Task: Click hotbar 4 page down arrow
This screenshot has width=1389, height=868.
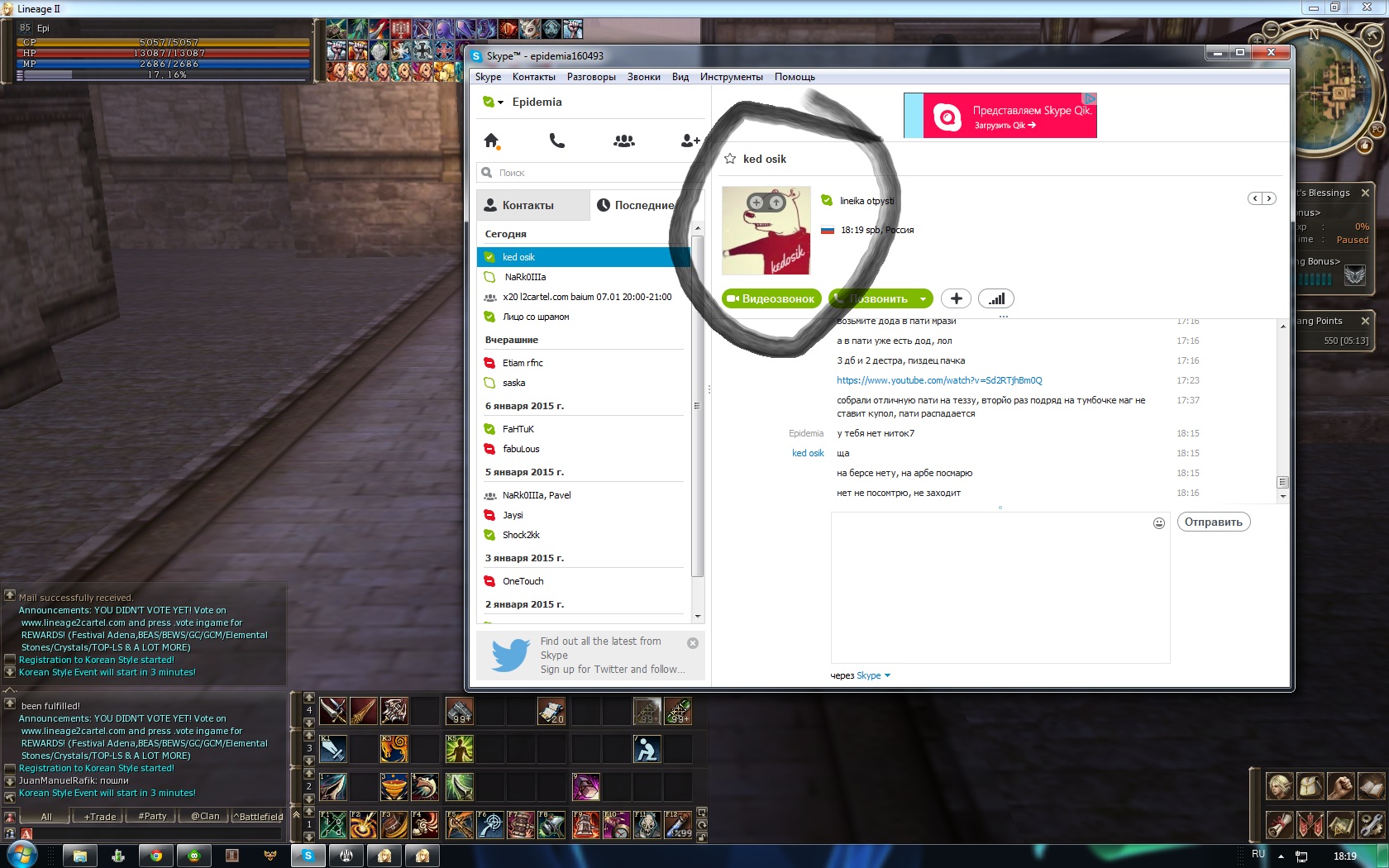Action: 309,722
